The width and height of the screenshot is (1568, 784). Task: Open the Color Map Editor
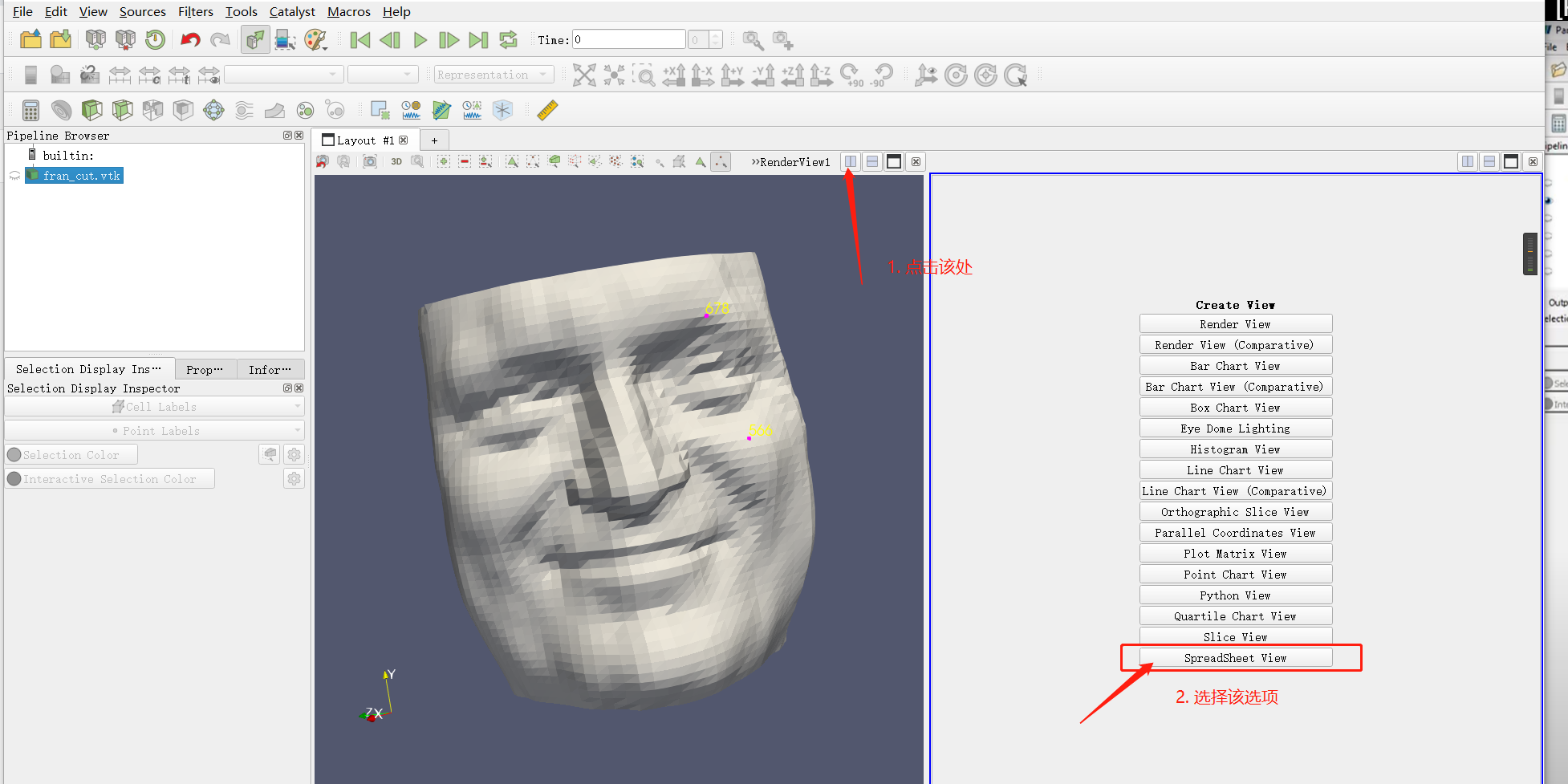(x=315, y=39)
